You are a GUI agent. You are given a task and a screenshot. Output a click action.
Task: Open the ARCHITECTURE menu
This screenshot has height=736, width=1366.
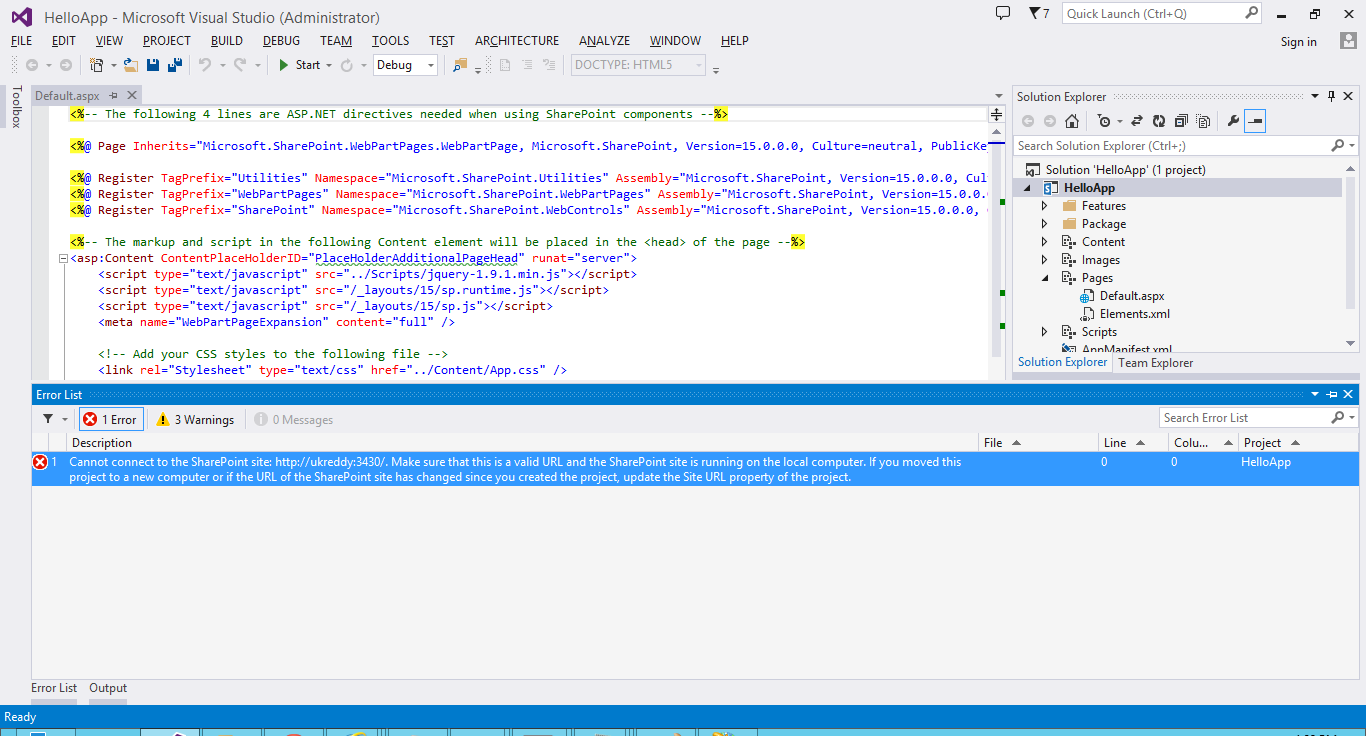517,41
